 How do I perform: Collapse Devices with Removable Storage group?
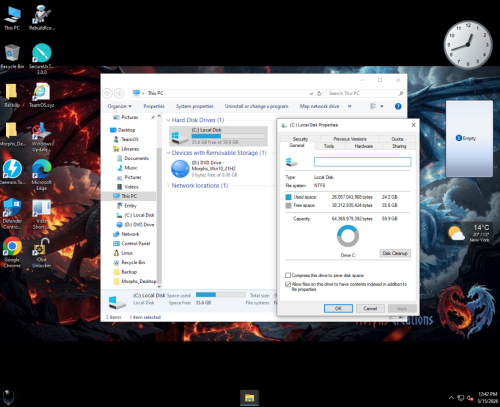tap(168, 153)
